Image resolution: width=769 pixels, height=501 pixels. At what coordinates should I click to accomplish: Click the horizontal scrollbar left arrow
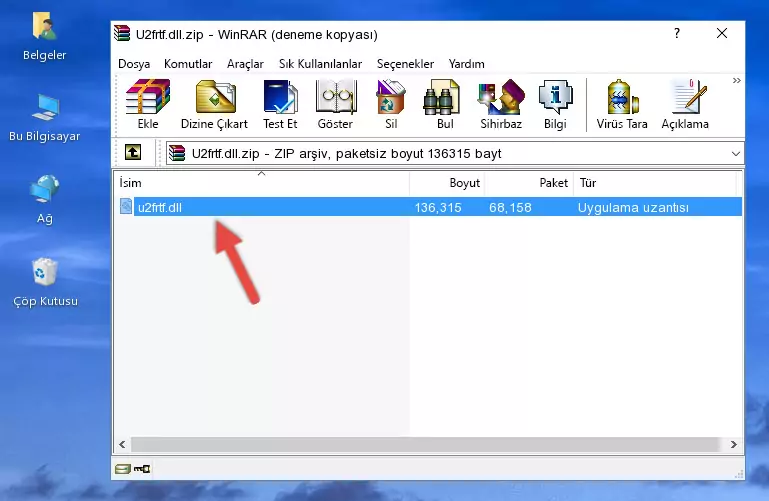(122, 444)
